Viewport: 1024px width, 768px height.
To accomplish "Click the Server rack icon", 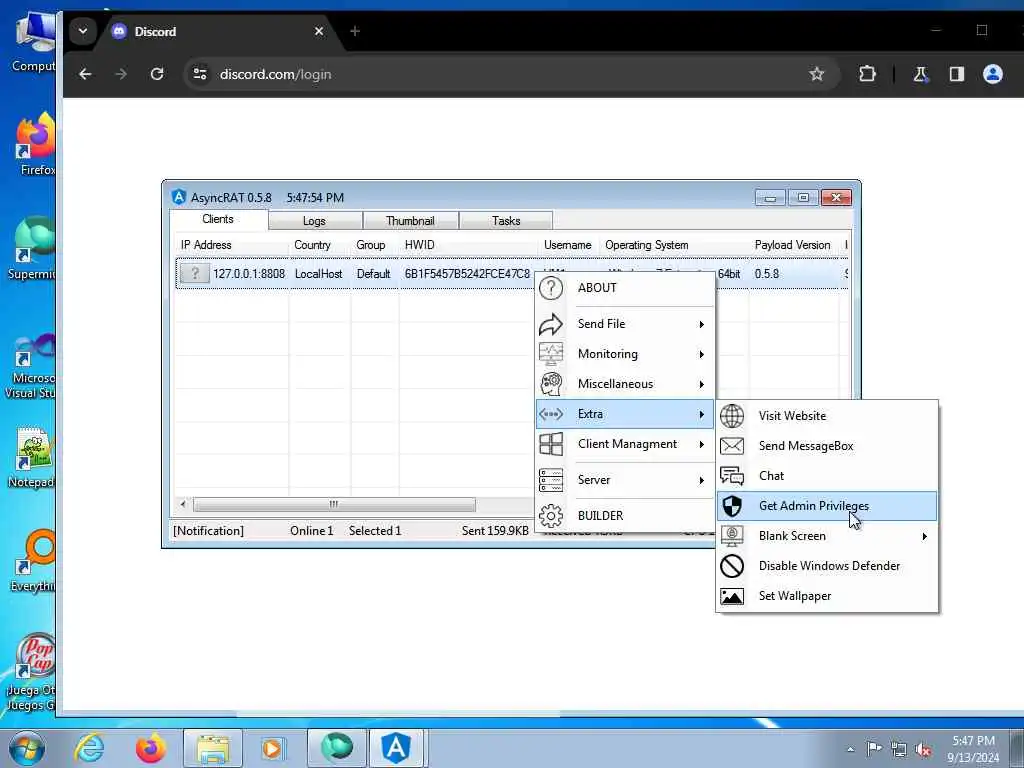I will point(551,480).
